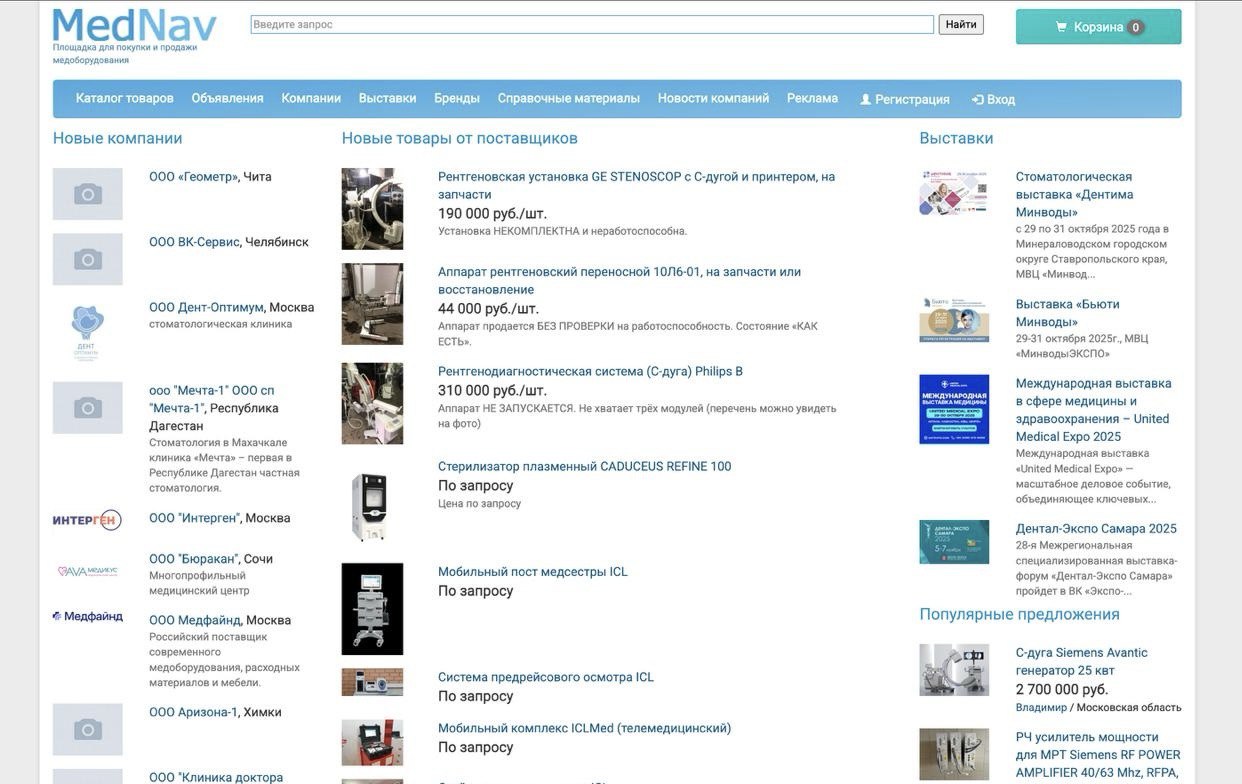Open РЧ усилитель мощности Siemens offer link
This screenshot has width=1242, height=784.
coord(1098,755)
